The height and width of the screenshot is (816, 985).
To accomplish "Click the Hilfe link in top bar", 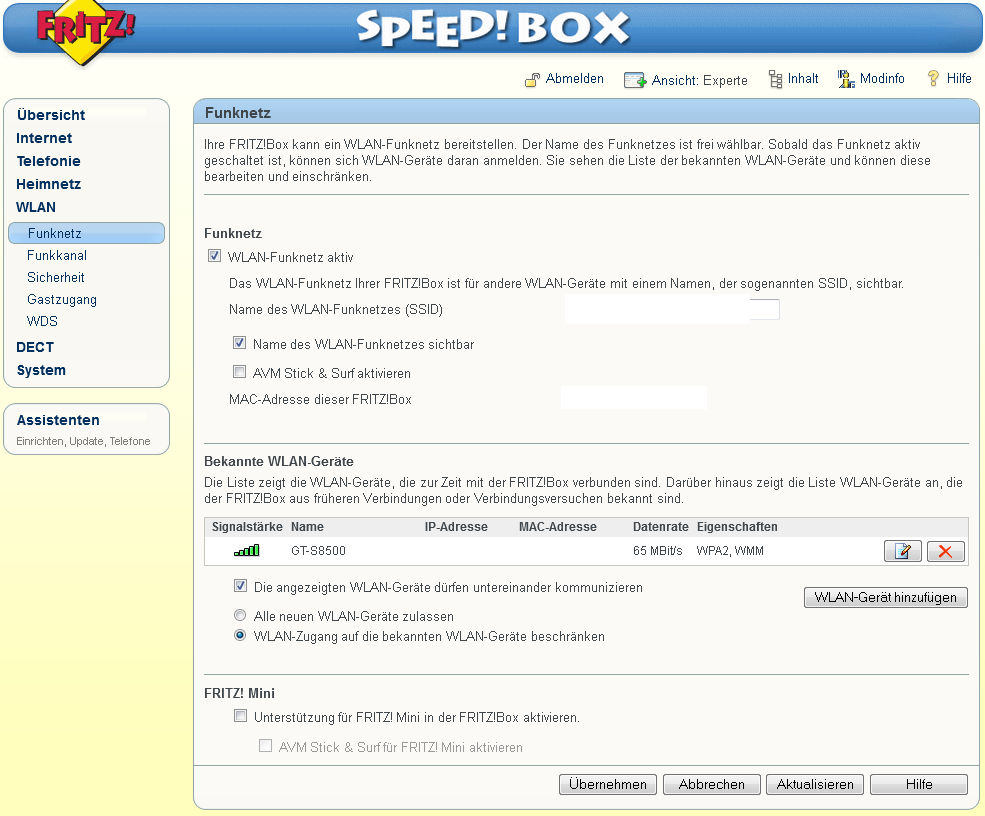I will point(959,79).
